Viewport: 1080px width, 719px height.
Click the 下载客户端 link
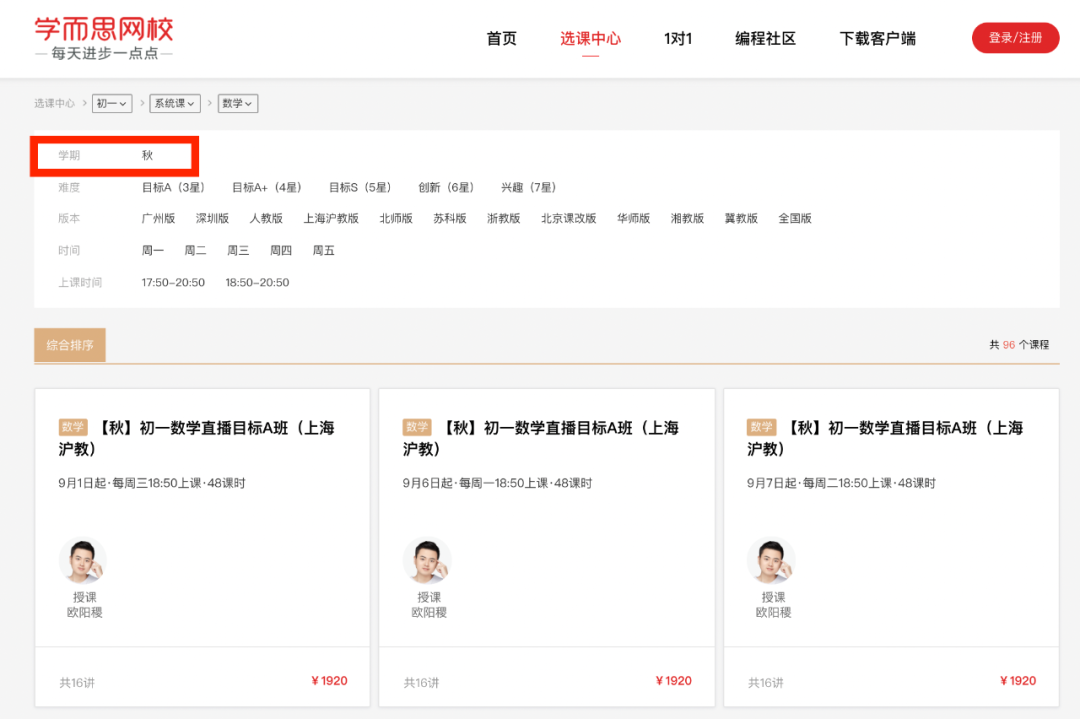877,38
